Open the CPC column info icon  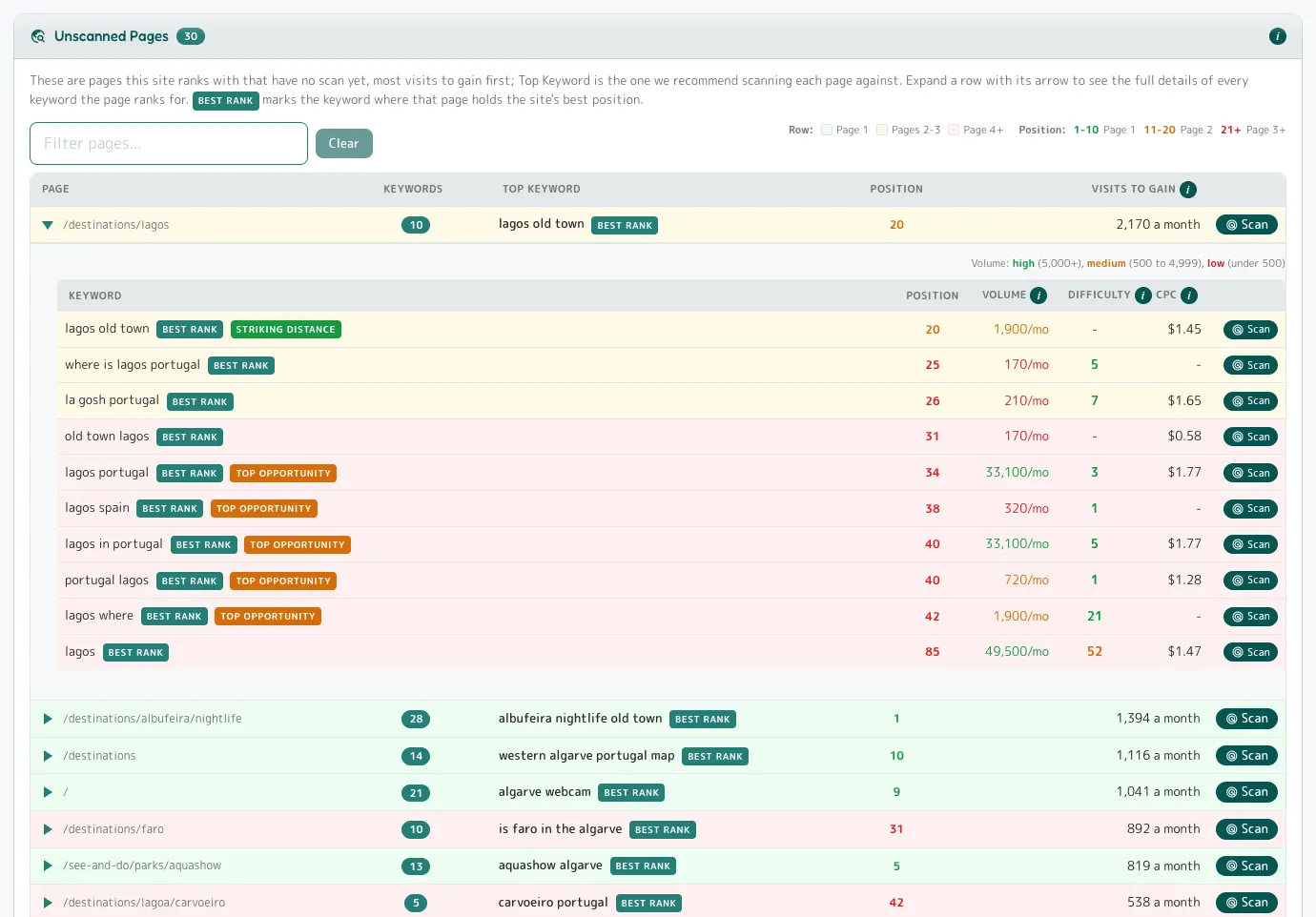pos(1189,295)
